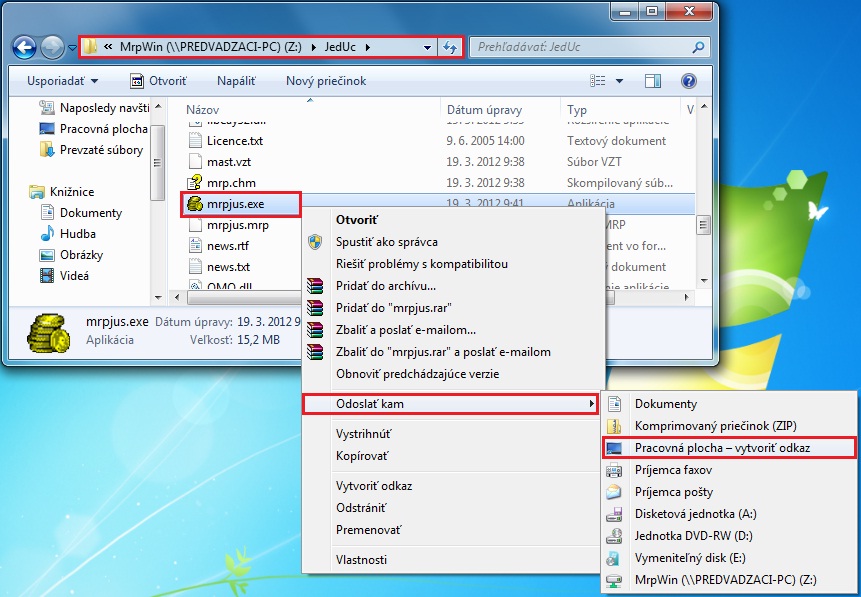
Task: Select the Licence.txt file
Action: coord(225,141)
